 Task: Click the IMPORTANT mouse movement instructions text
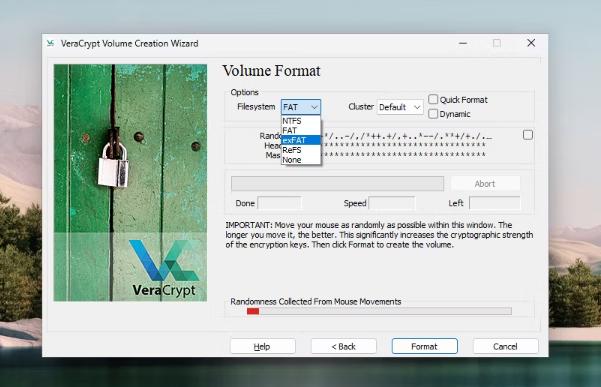point(379,234)
